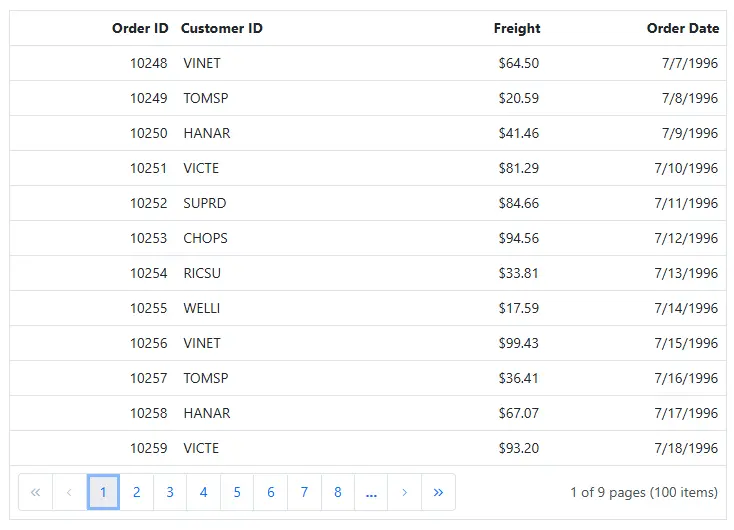Select the row for order 10248
Viewport: 734px width, 530px height.
(x=368, y=63)
